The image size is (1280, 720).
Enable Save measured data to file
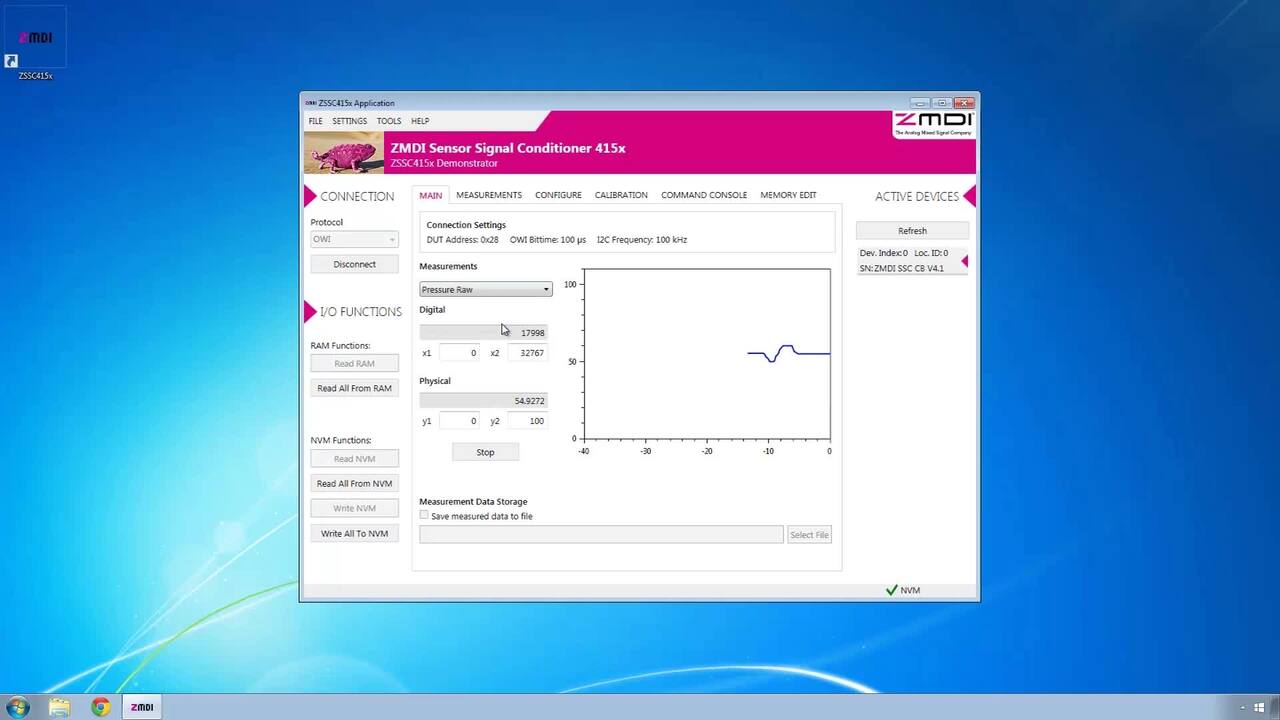tap(424, 516)
